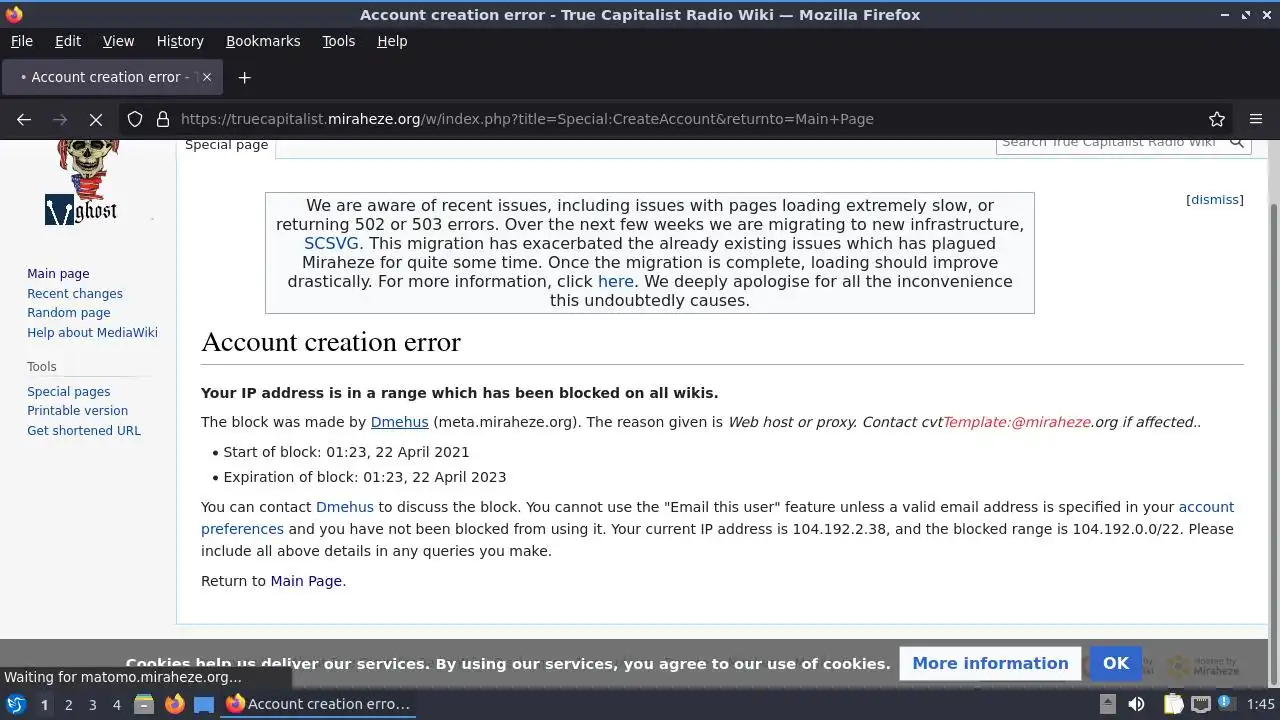
Task: Open the Help menu
Action: [x=392, y=41]
